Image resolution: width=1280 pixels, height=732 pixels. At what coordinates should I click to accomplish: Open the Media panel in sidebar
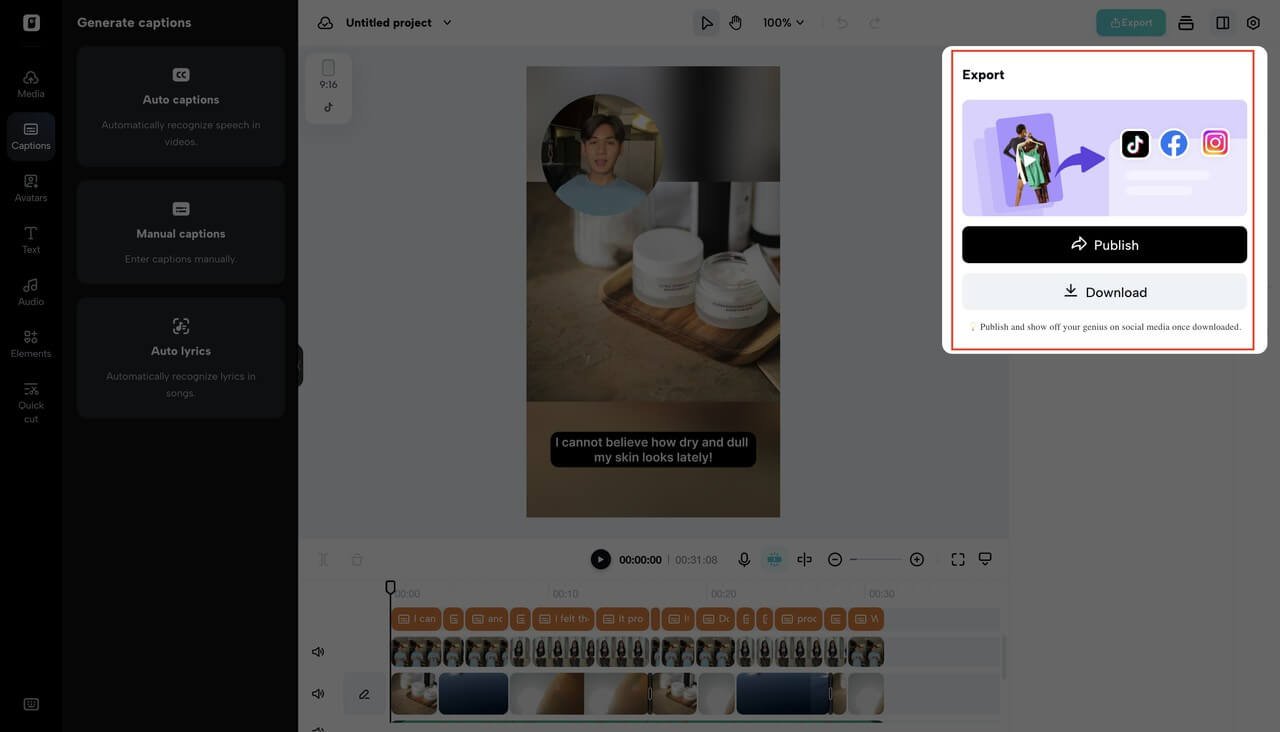pyautogui.click(x=31, y=84)
